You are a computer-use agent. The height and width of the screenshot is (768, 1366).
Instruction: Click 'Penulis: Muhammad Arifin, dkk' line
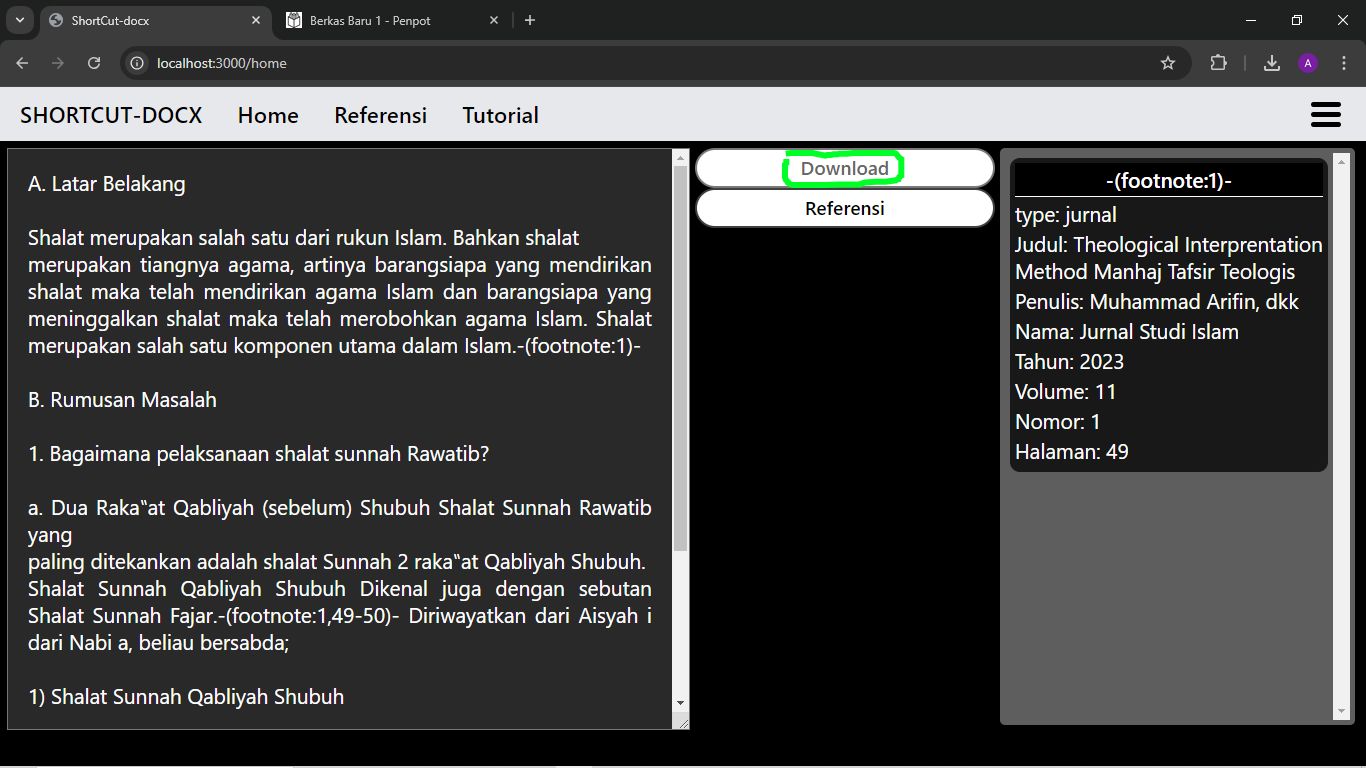click(1157, 302)
